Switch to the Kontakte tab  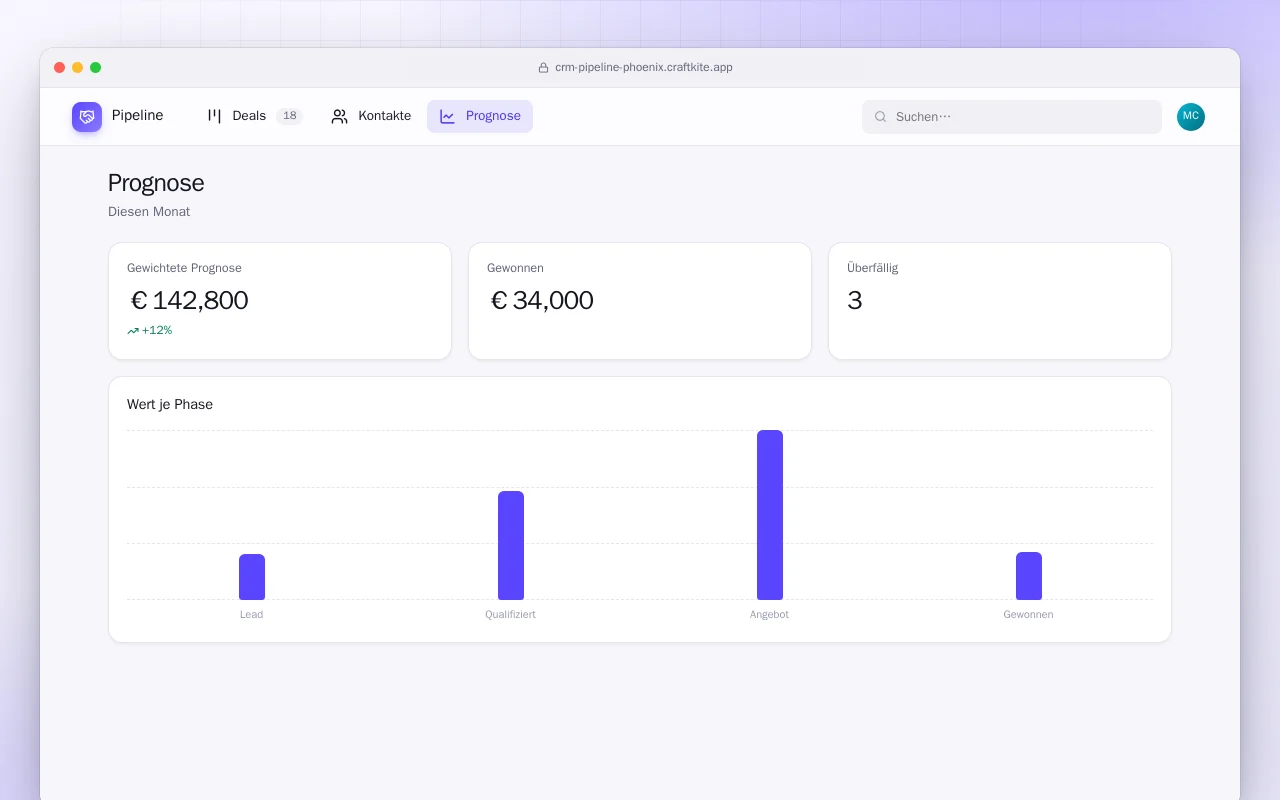pos(371,116)
